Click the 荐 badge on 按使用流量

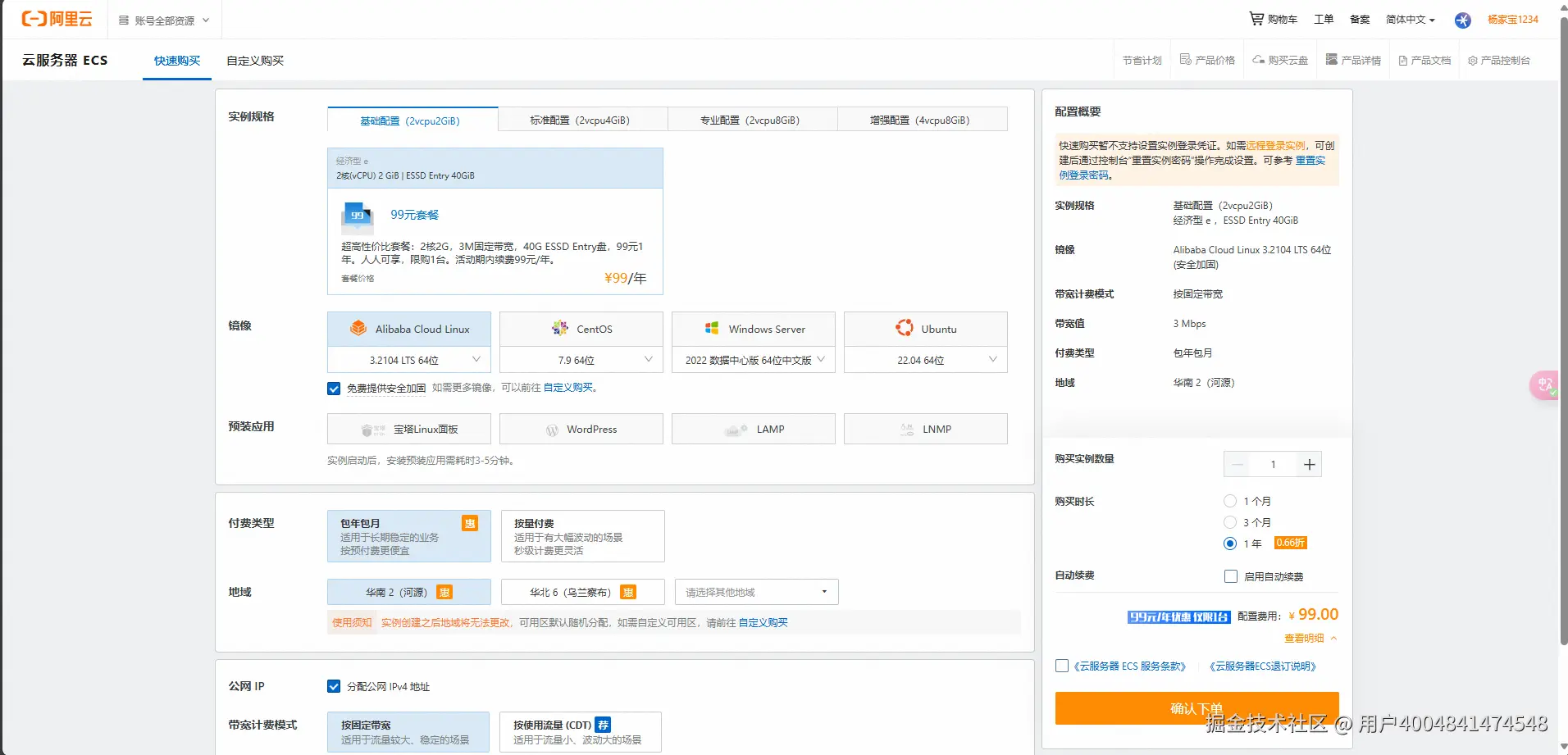pyautogui.click(x=603, y=725)
